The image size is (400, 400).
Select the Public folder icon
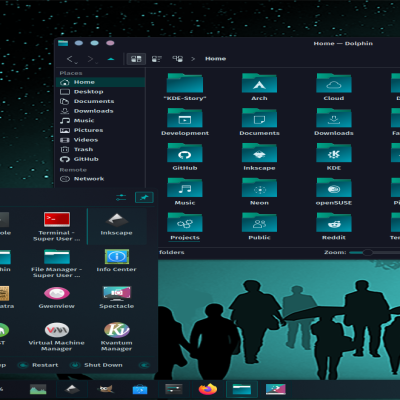[x=259, y=222]
